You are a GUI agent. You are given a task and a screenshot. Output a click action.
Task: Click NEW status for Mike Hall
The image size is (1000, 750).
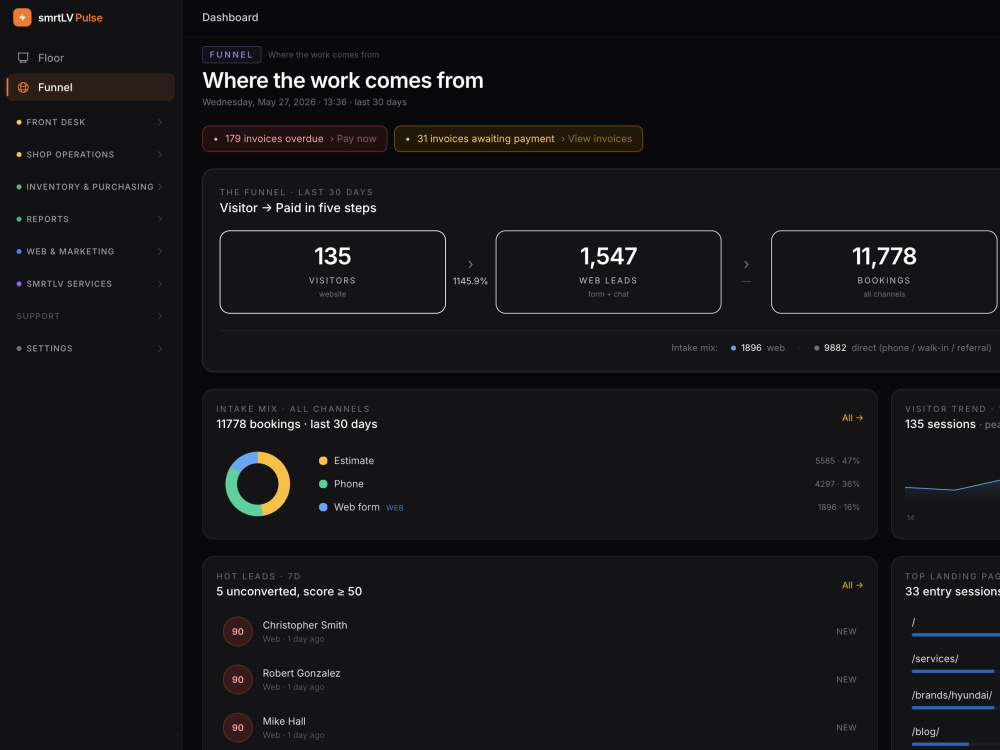click(x=846, y=727)
